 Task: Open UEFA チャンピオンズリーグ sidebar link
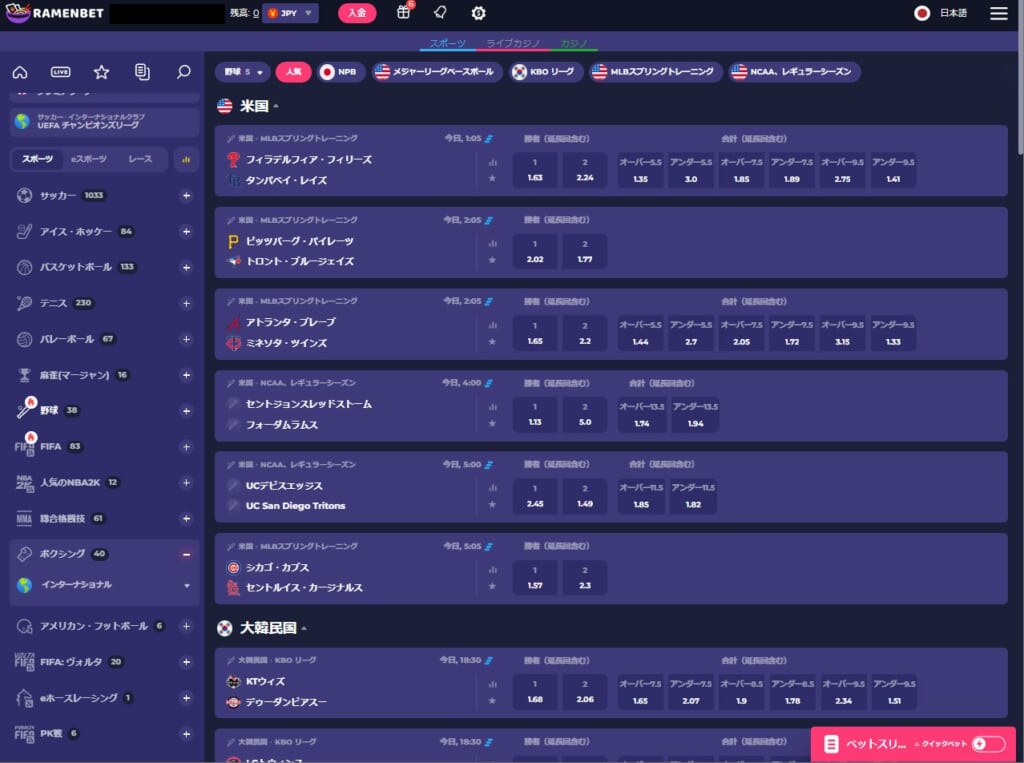(x=104, y=122)
